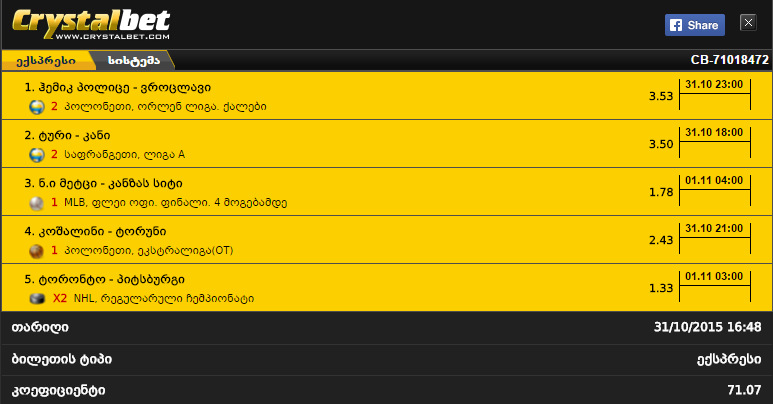
Task: Click the baseball icon beside MLB
Action: (x=37, y=202)
